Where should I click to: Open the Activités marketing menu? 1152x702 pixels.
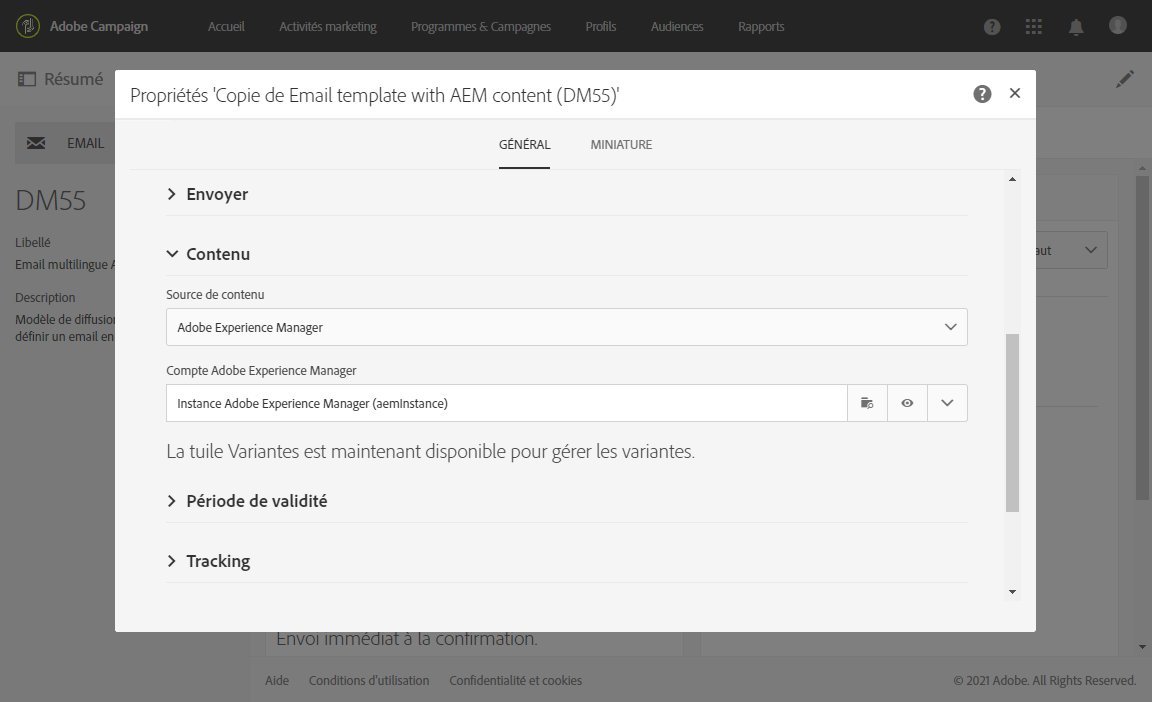[x=328, y=26]
